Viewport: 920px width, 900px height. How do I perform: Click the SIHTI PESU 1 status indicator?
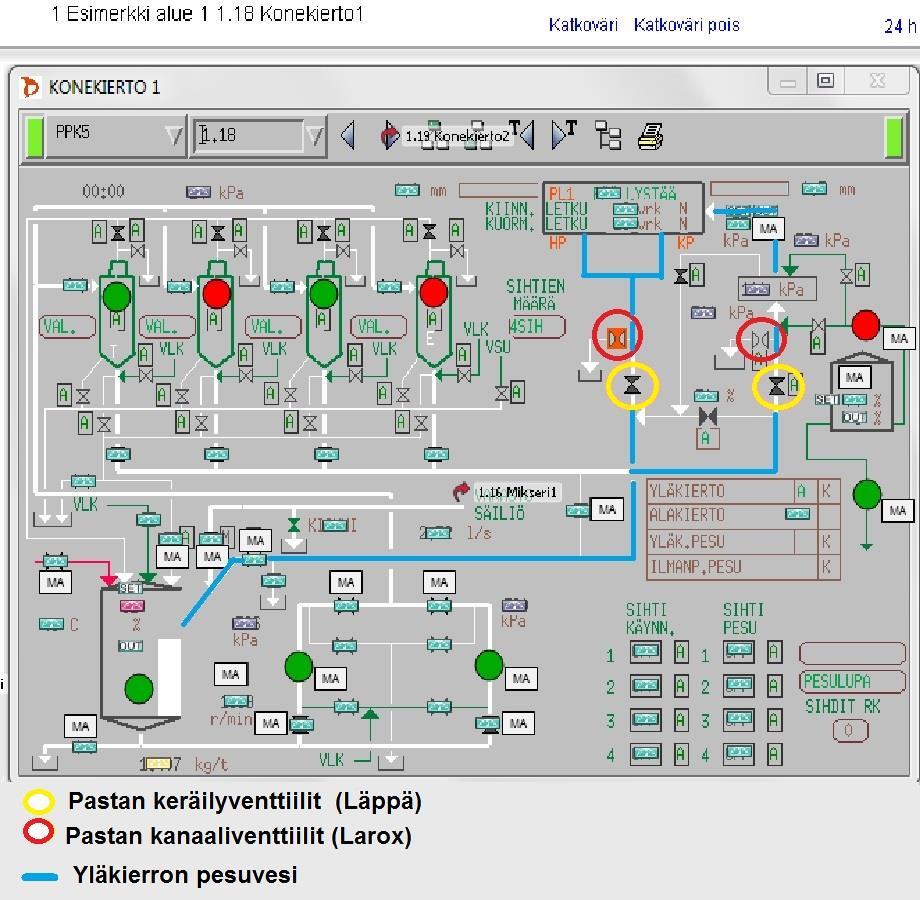[x=739, y=651]
